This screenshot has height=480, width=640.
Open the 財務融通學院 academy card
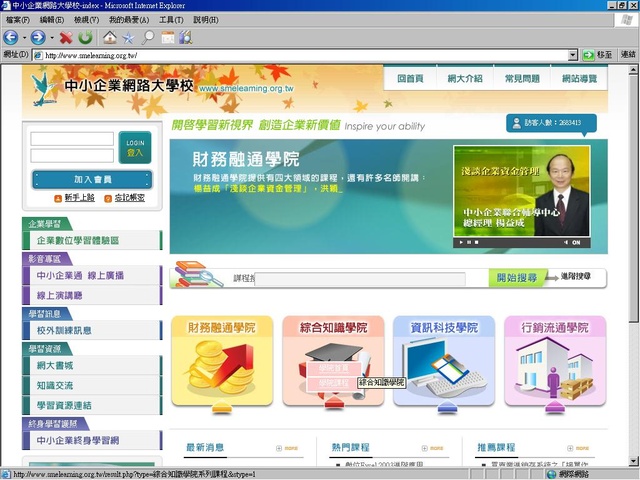pyautogui.click(x=222, y=360)
